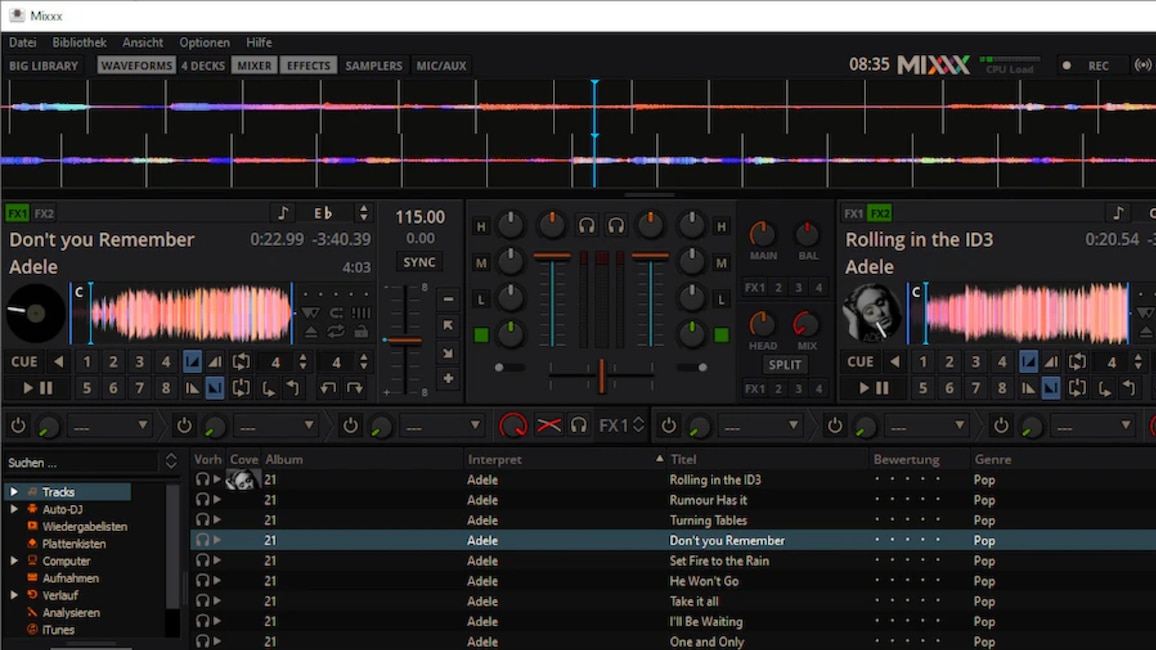
Task: Trigger hotcue 1 on deck 1
Action: tap(87, 362)
